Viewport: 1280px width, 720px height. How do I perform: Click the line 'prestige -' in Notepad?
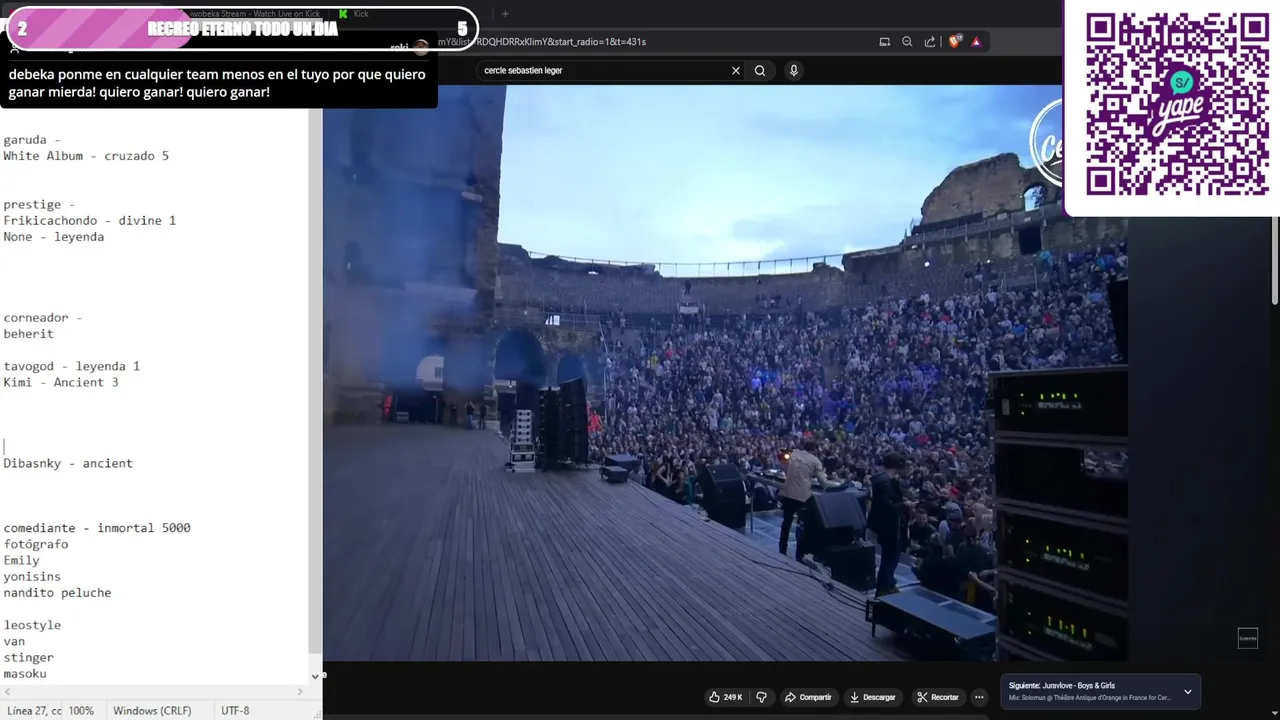click(x=39, y=204)
